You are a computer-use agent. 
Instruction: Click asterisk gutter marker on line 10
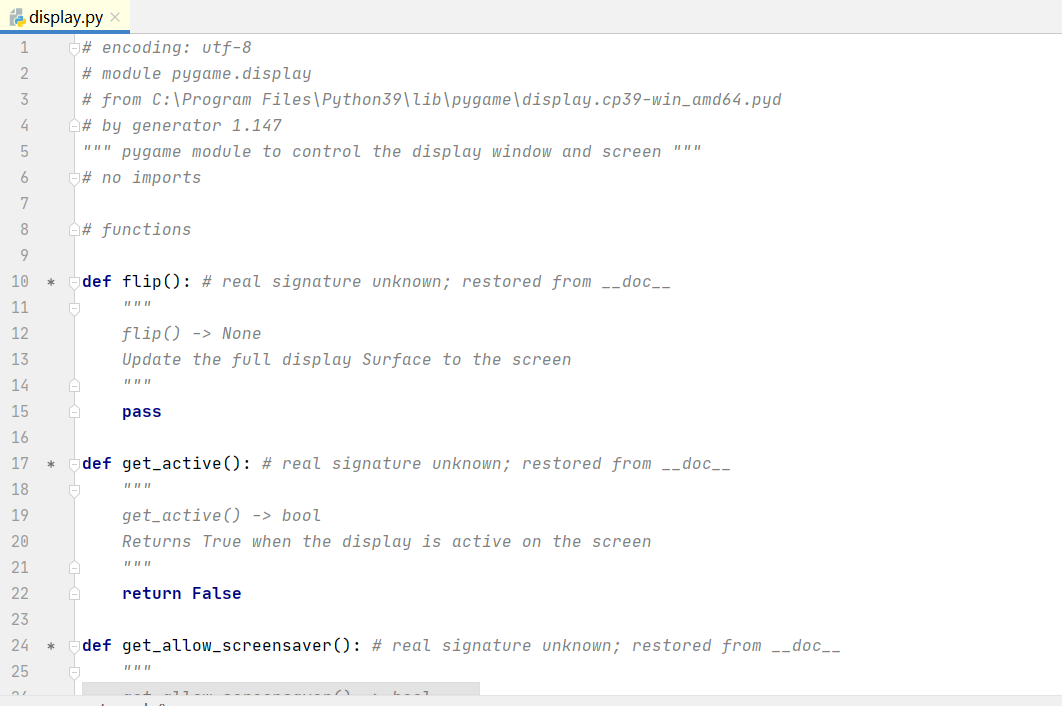[51, 283]
